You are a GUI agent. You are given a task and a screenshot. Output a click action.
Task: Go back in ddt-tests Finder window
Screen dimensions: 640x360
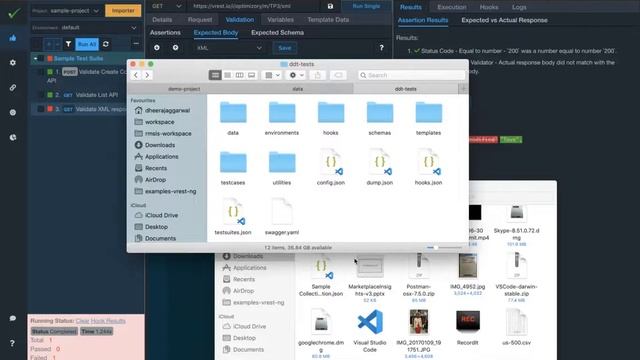[x=136, y=75]
